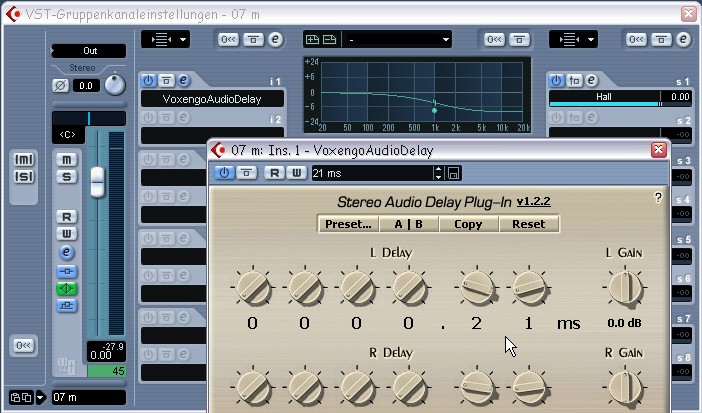The image size is (702, 413).
Task: Toggle the channel Solo (S) button
Action: pyautogui.click(x=66, y=177)
